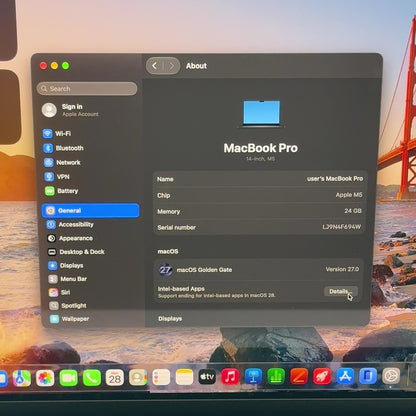Launch Music app from the Dock

(230, 377)
